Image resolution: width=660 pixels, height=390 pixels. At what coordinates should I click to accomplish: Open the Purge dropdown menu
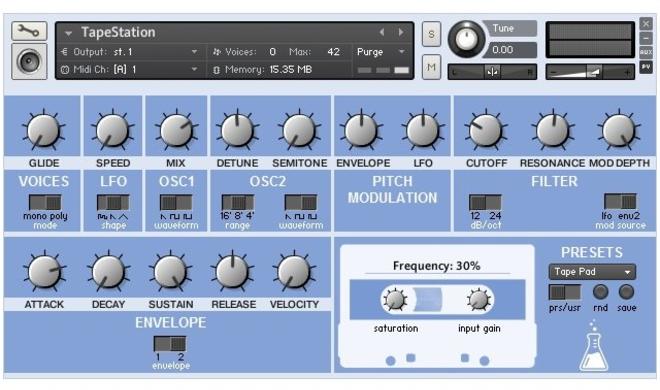tap(381, 52)
